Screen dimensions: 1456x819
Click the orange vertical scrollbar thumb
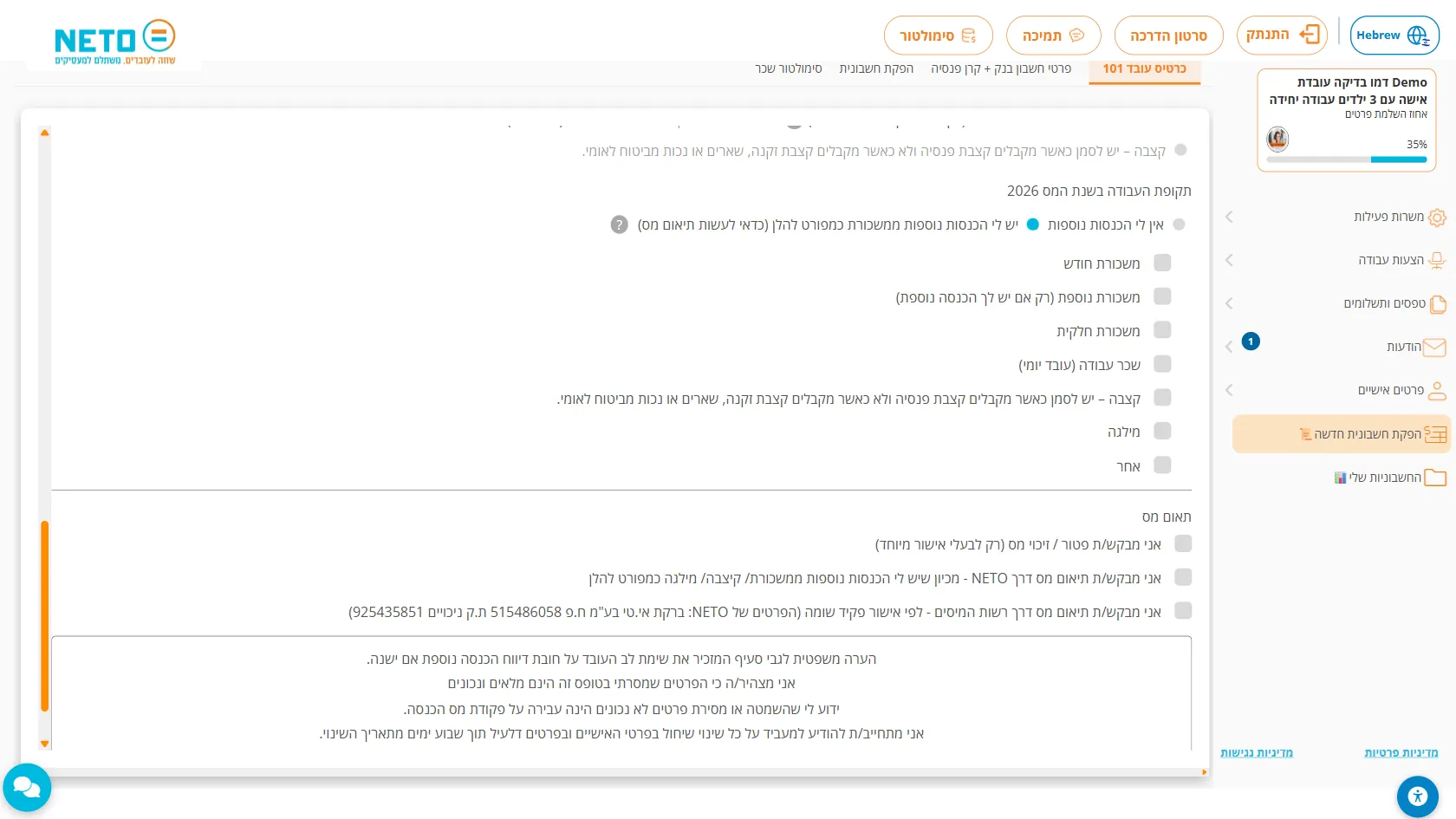tap(44, 616)
